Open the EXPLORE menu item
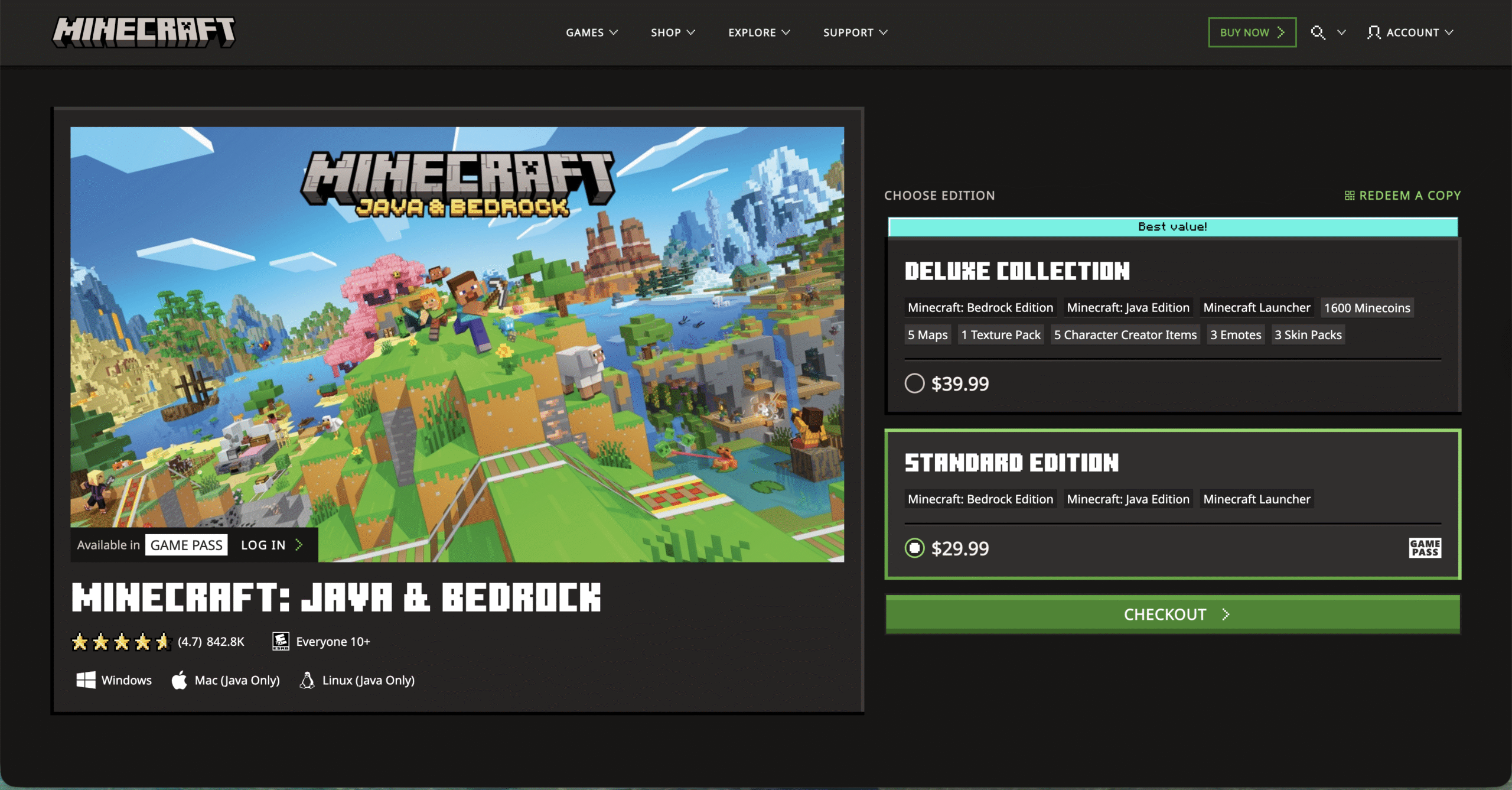 [758, 32]
